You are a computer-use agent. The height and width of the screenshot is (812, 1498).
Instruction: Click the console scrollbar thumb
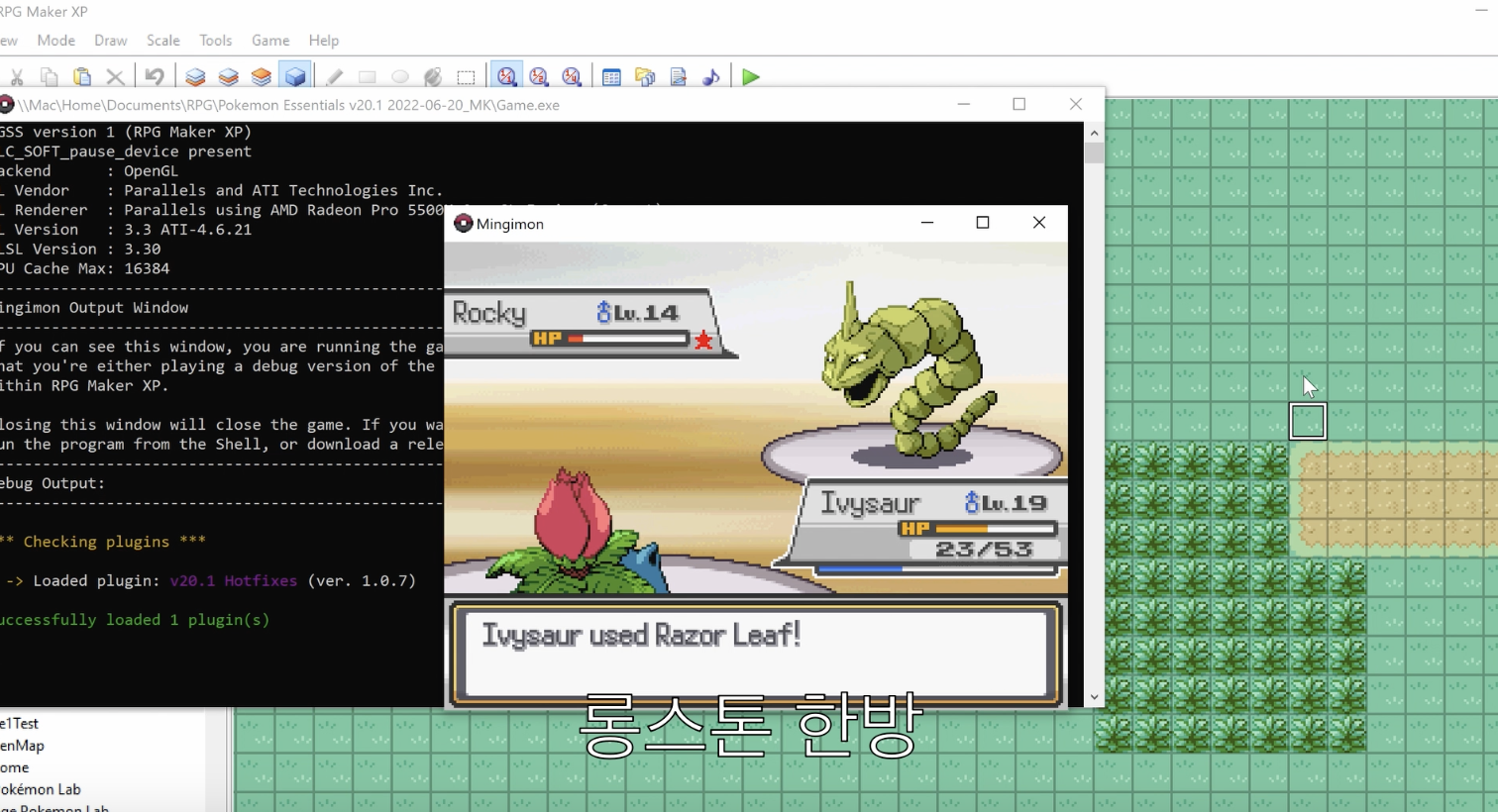(x=1095, y=153)
